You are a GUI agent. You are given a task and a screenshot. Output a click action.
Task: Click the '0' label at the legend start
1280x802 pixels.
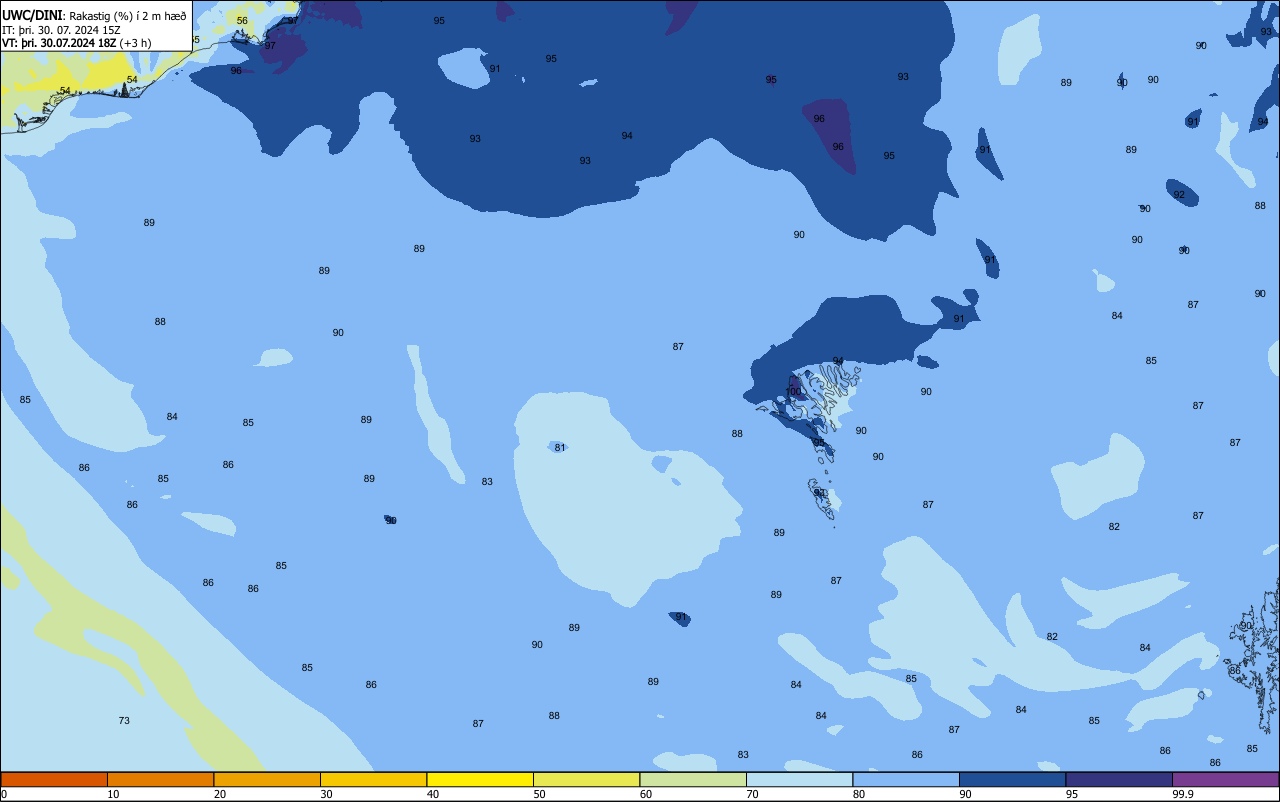point(4,794)
